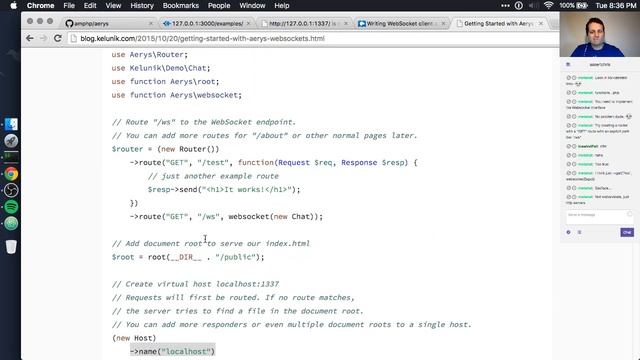Click the '$root = root(__DIR__ . "/public");' line
The width and height of the screenshot is (640, 360).
point(188,257)
